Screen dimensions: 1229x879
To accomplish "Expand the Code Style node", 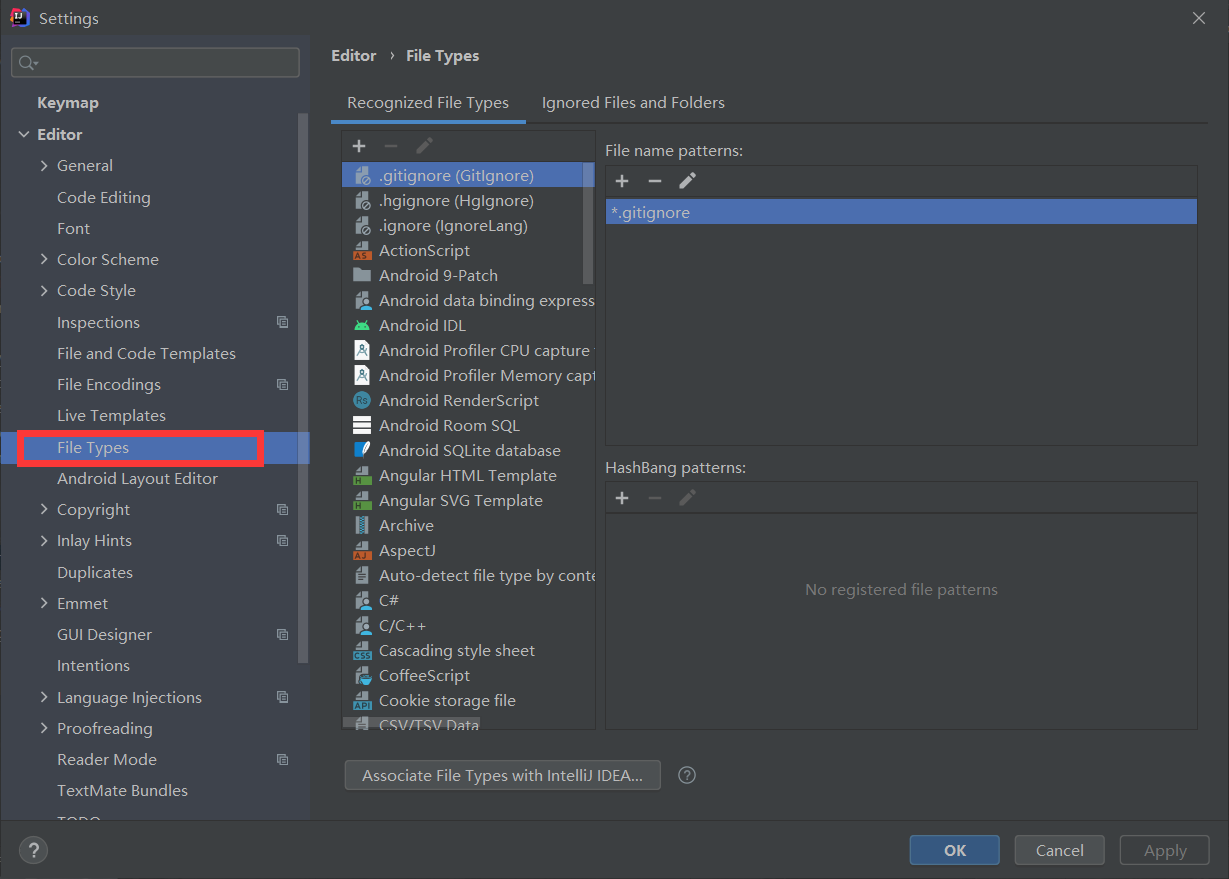I will click(44, 291).
